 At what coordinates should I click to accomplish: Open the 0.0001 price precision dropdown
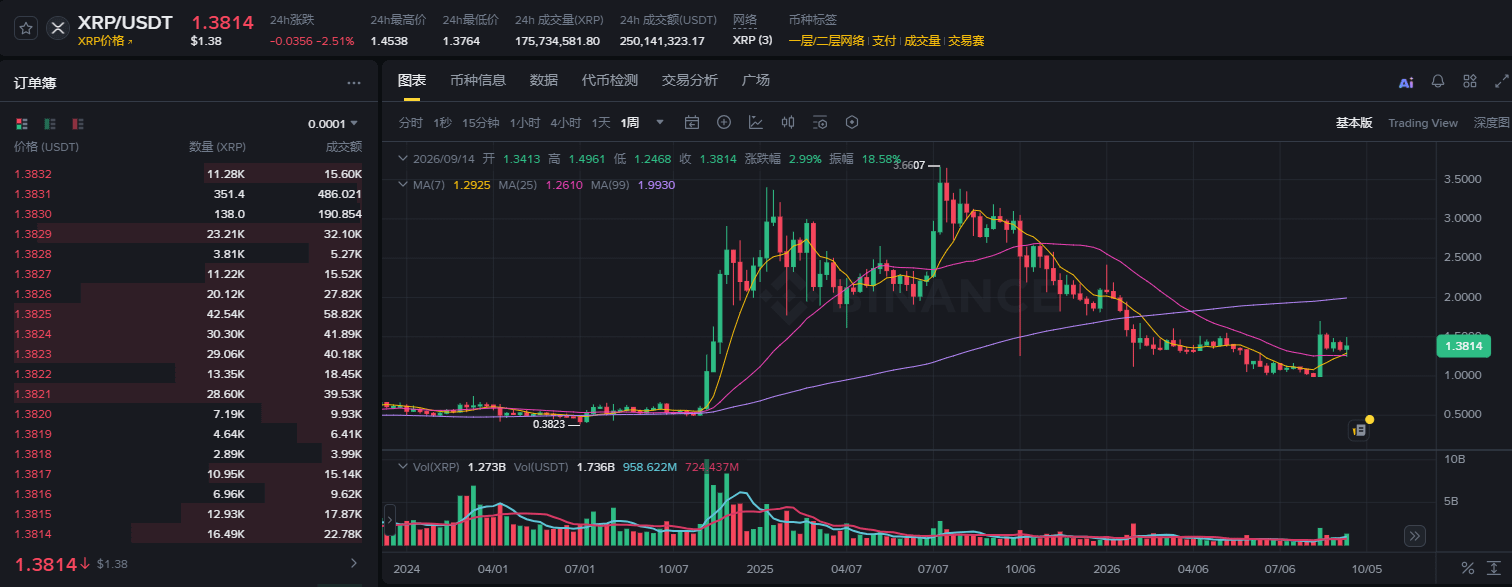pyautogui.click(x=333, y=124)
